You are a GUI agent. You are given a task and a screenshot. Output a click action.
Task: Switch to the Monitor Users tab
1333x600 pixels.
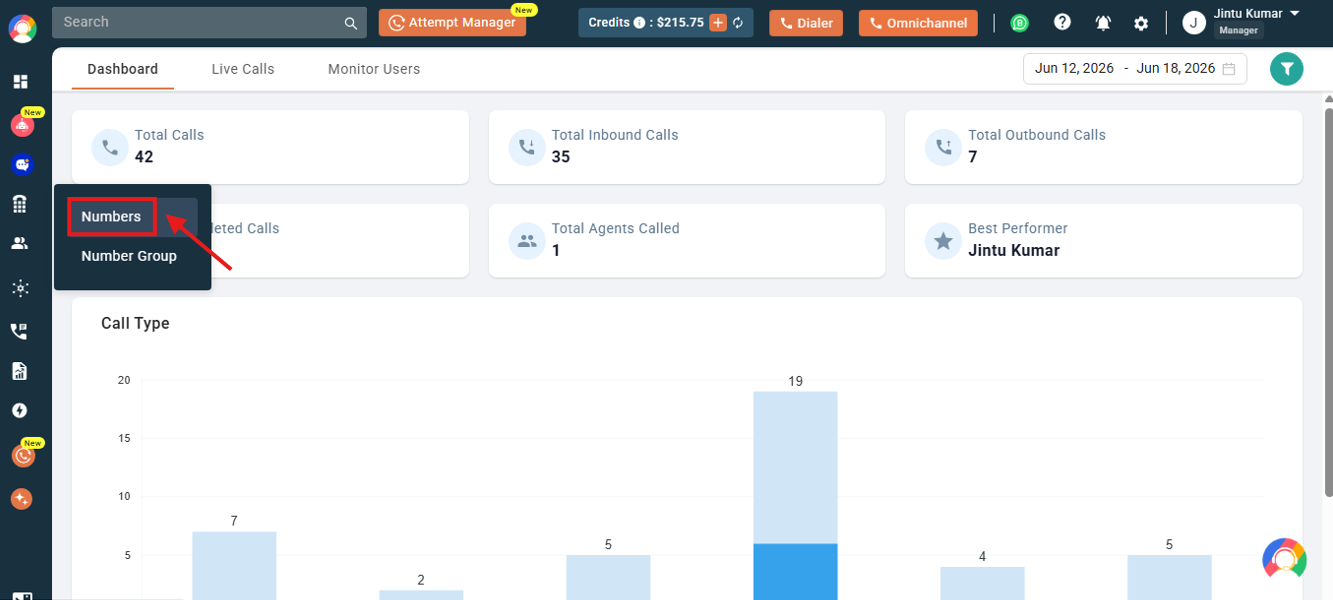[374, 69]
